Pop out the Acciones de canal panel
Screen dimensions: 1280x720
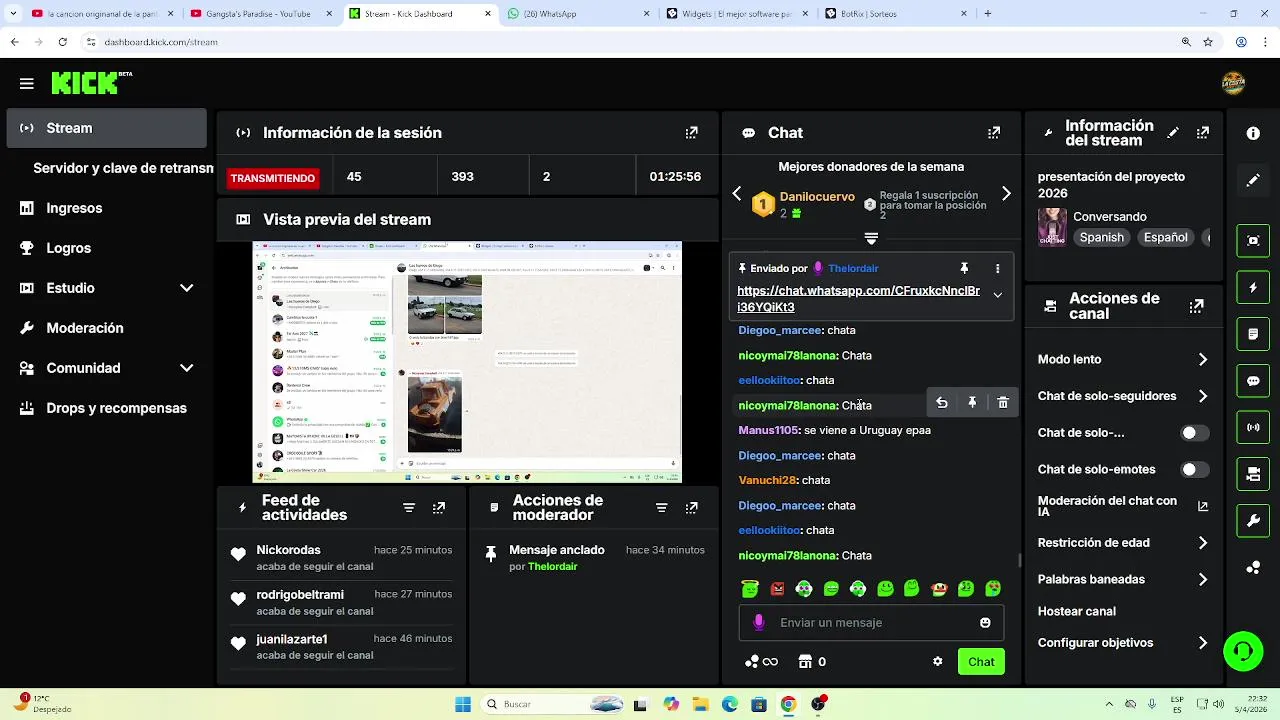(1196, 306)
